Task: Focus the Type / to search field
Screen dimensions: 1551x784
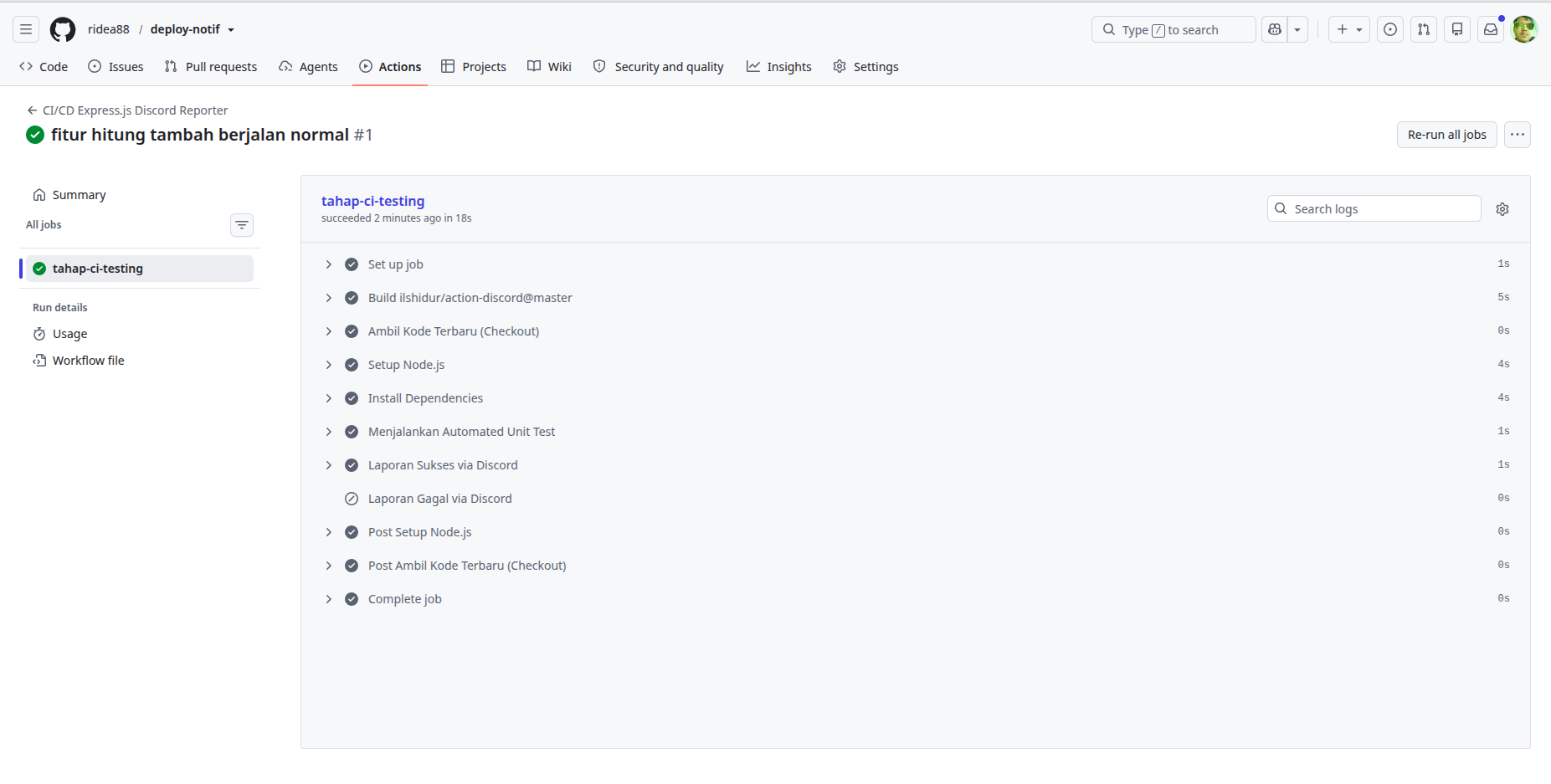Action: [1174, 29]
